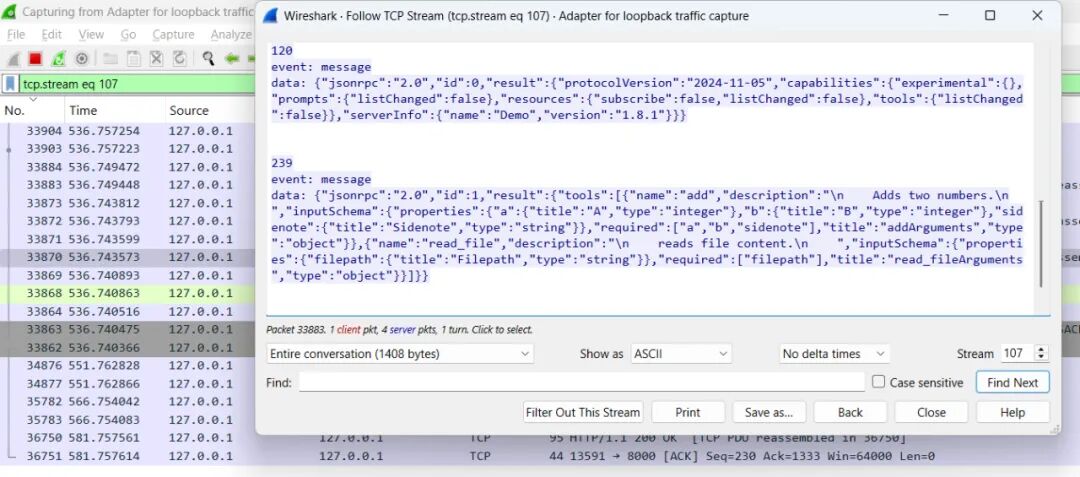Viewport: 1080px width, 477px height.
Task: Select packet row 33872
Action: [x=127, y=221]
